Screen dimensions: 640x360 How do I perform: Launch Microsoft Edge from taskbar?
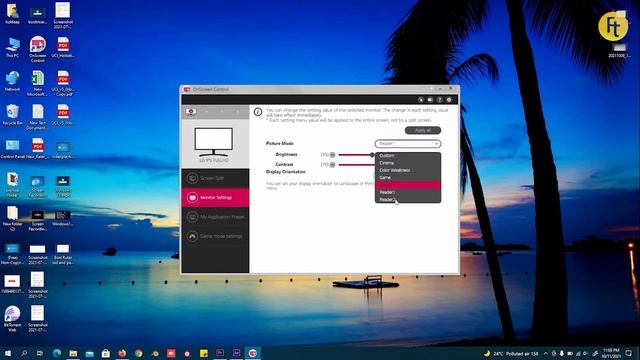57,353
